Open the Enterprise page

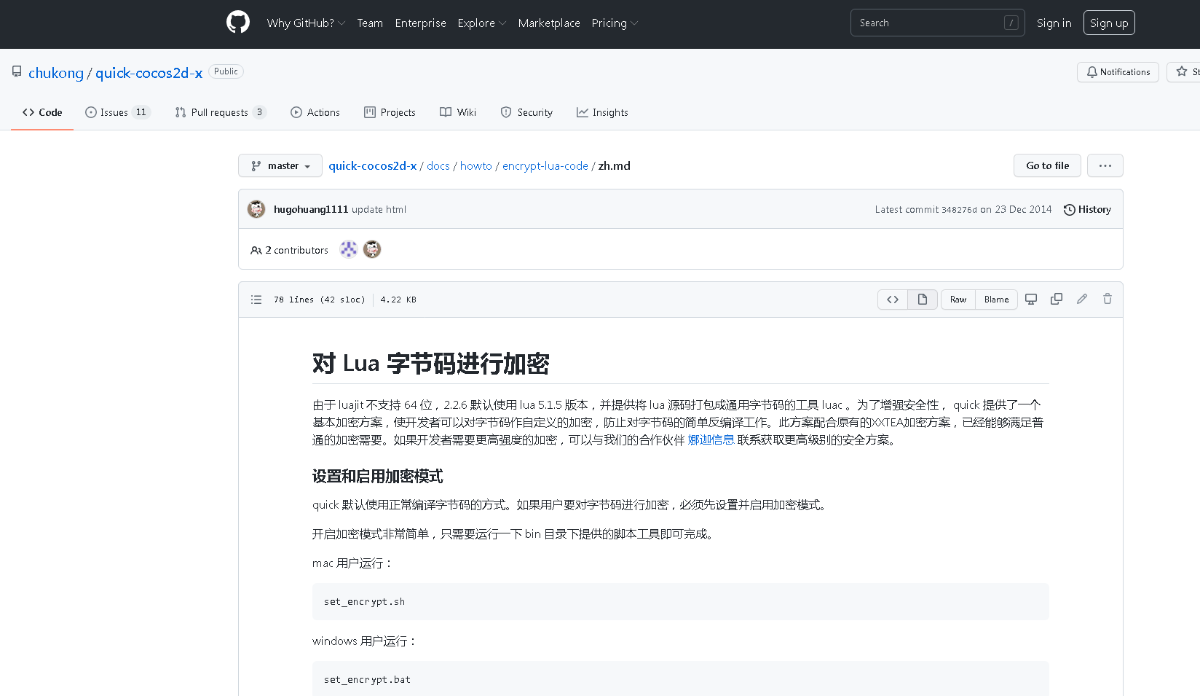point(421,23)
